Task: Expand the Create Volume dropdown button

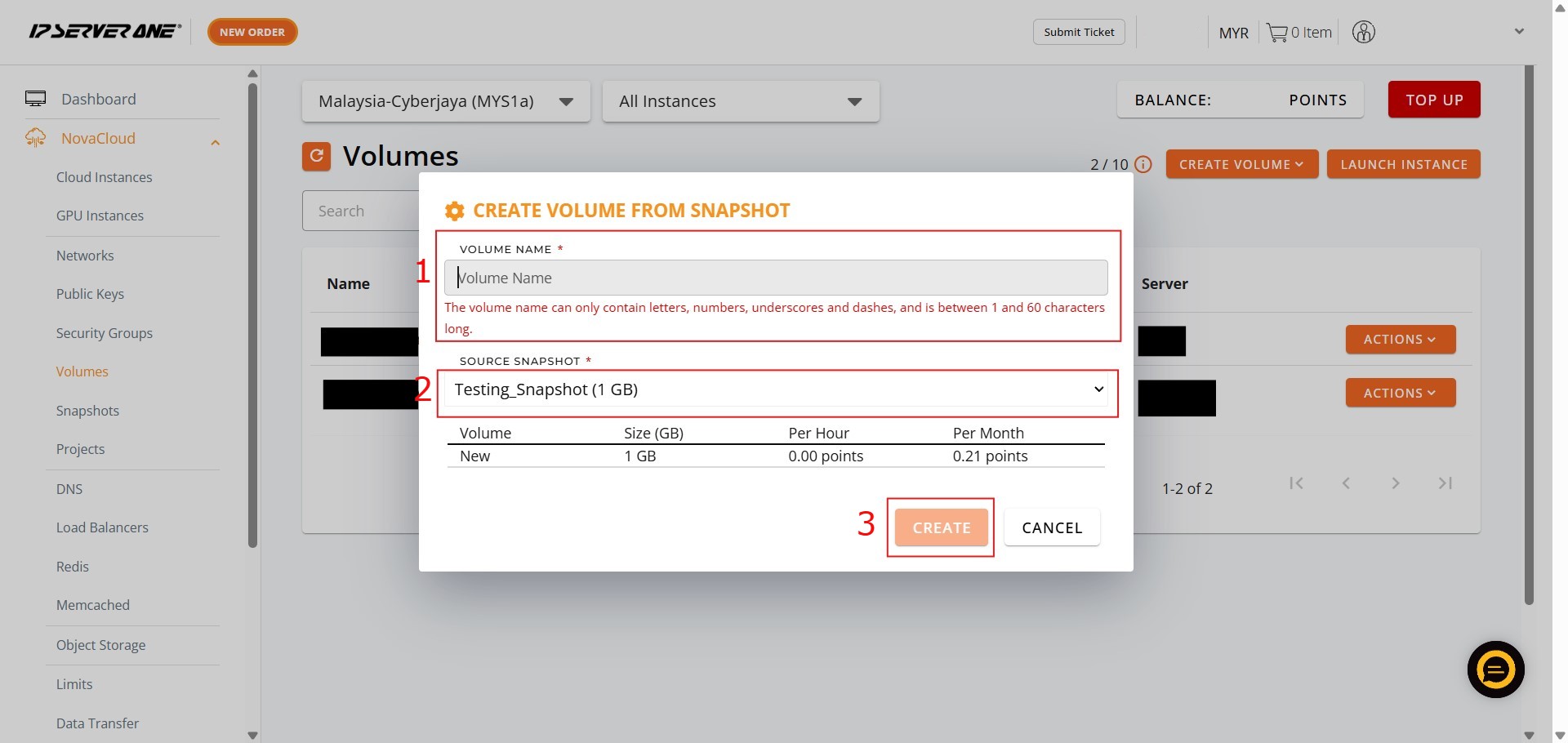Action: 1241,164
